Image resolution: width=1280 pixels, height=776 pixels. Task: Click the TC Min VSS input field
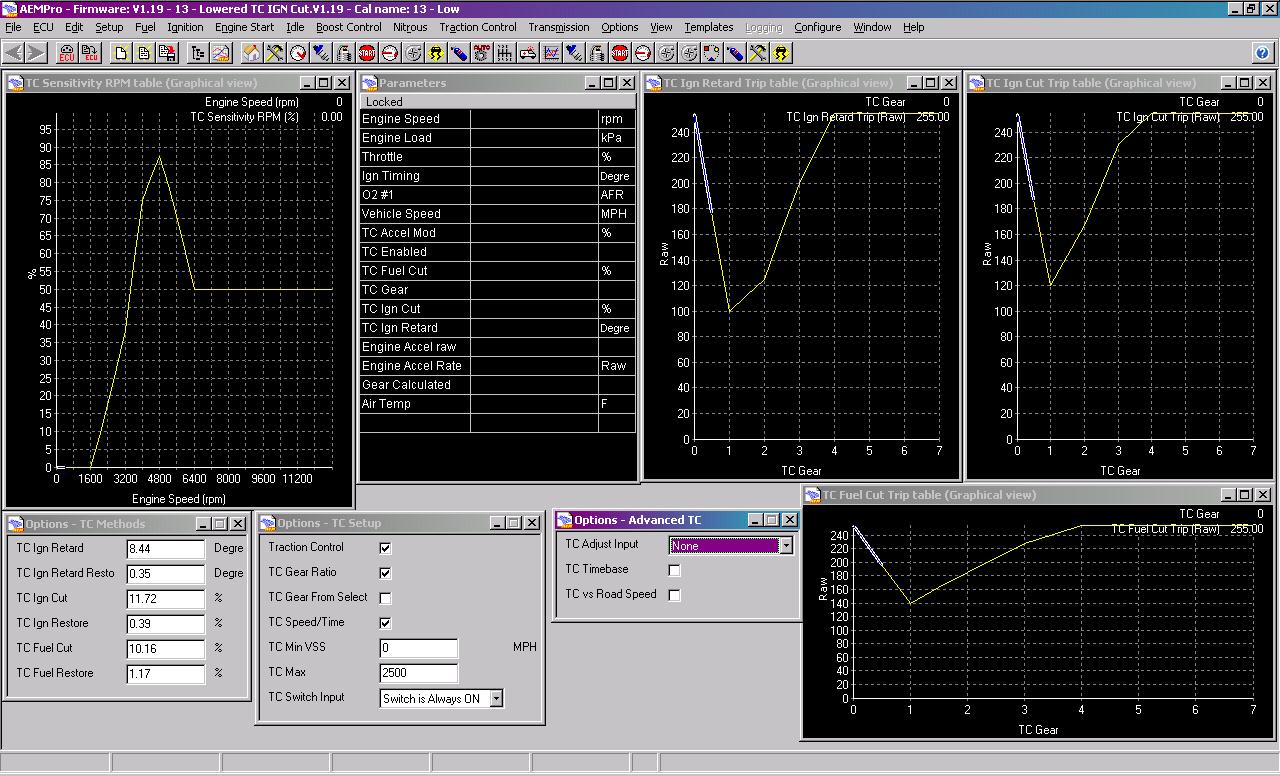point(419,648)
